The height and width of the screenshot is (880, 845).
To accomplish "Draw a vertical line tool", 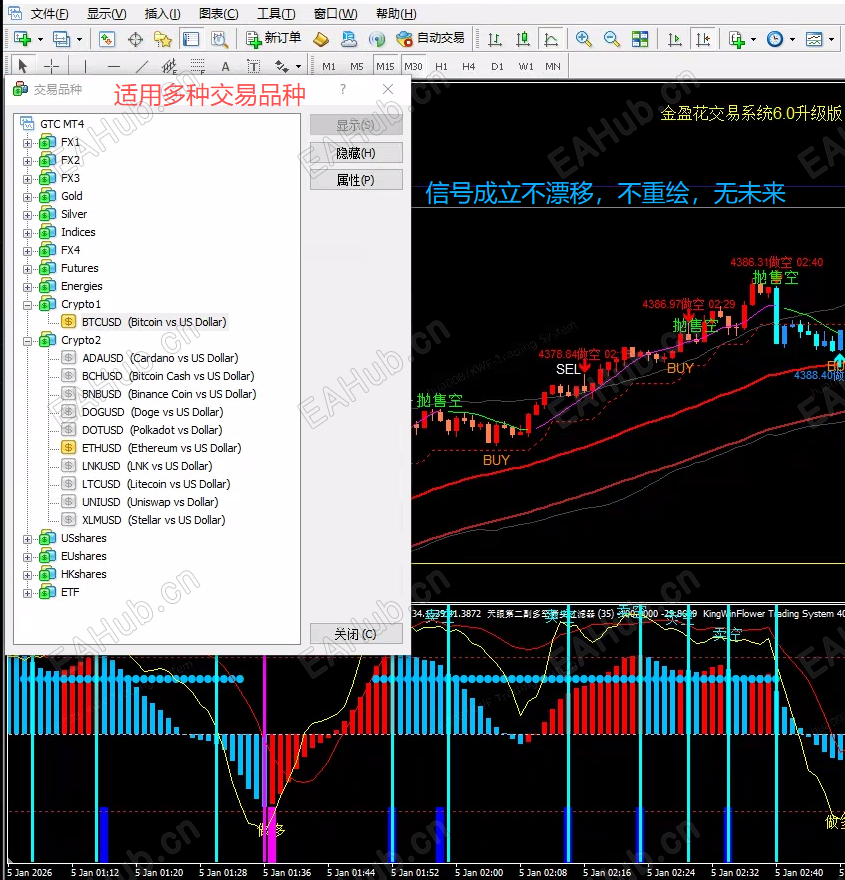I will pyautogui.click(x=85, y=66).
